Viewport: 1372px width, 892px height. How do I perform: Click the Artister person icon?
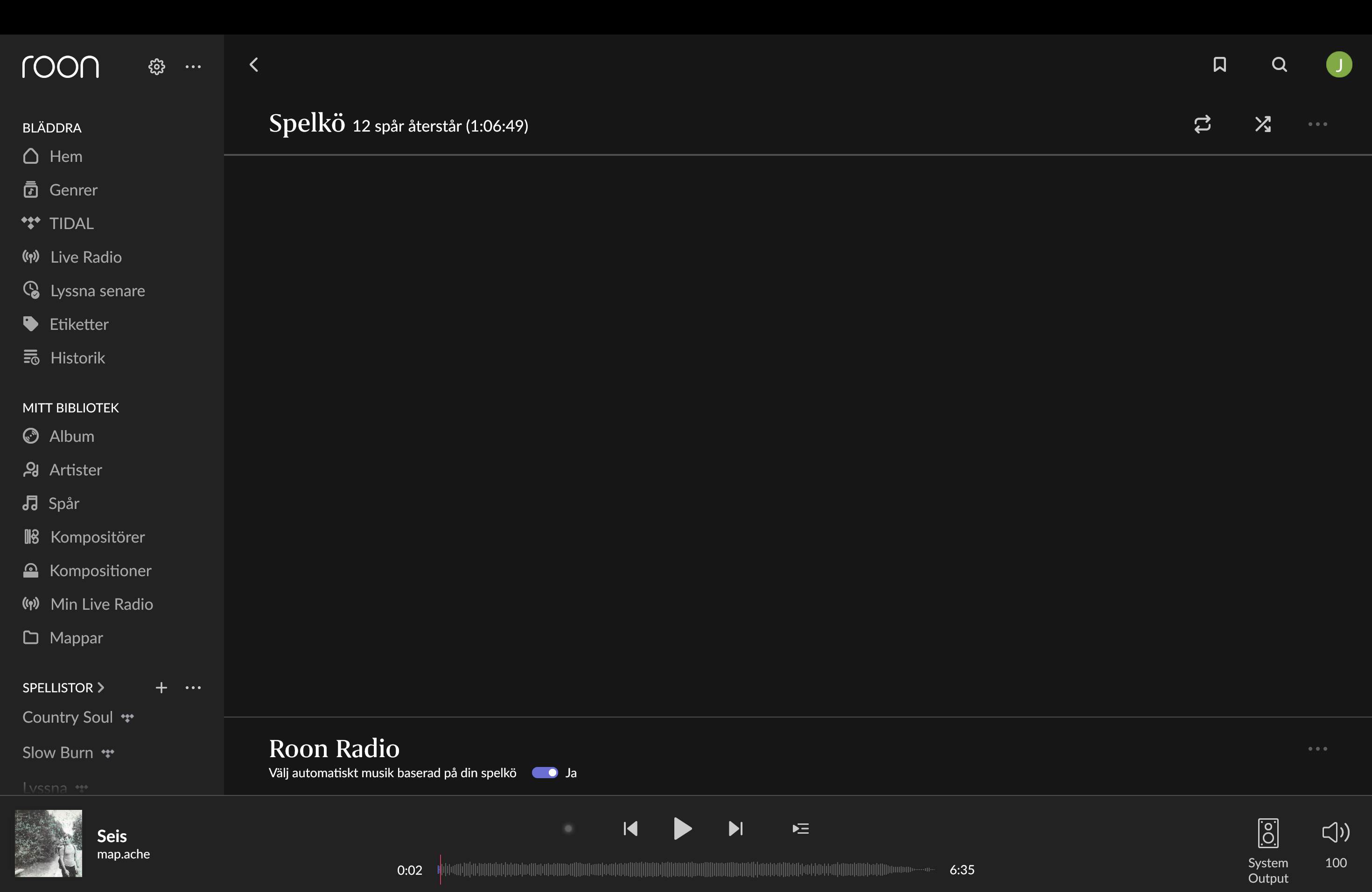pyautogui.click(x=30, y=470)
